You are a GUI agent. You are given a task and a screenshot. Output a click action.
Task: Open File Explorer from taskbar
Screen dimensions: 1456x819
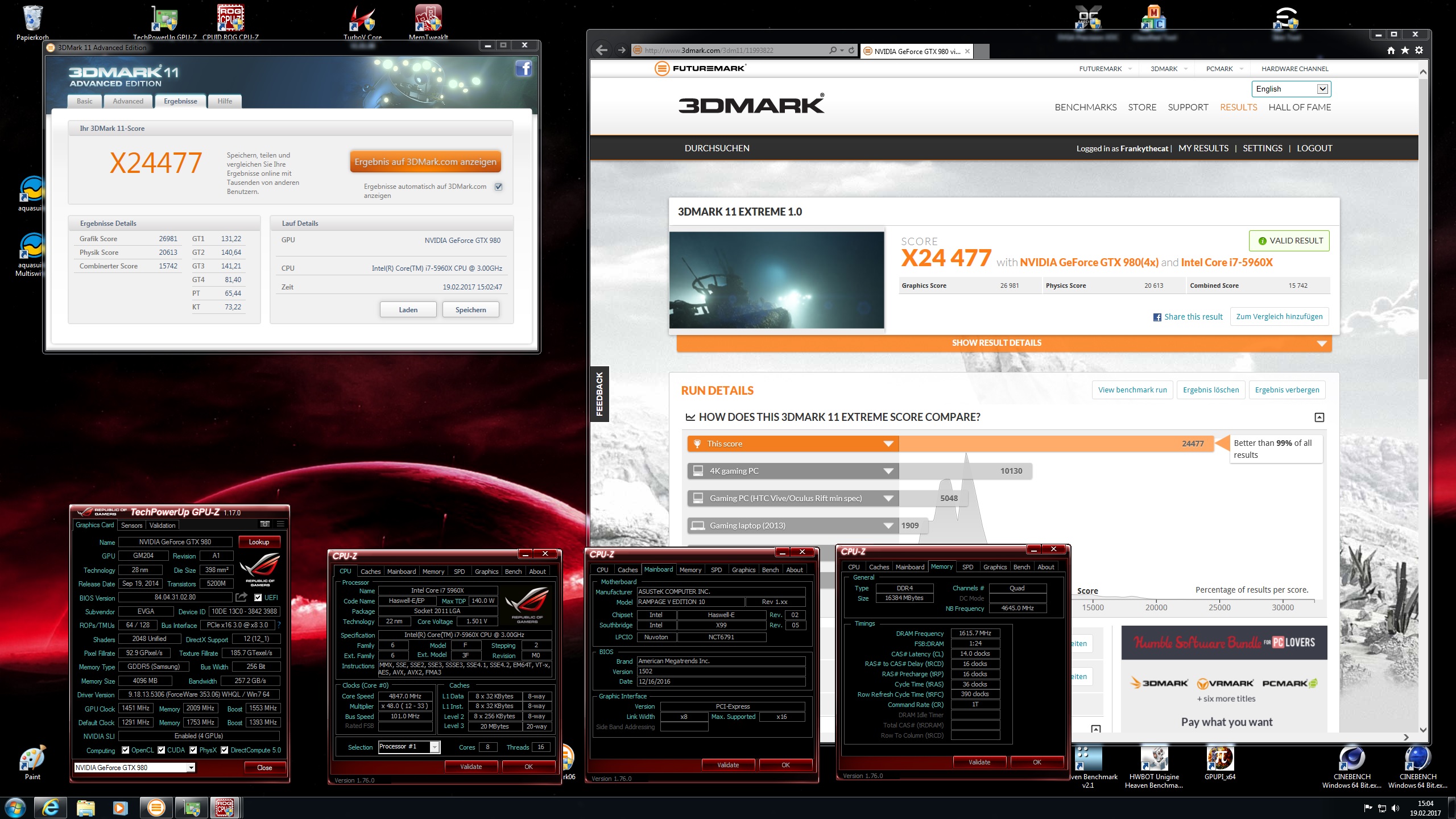click(x=85, y=808)
